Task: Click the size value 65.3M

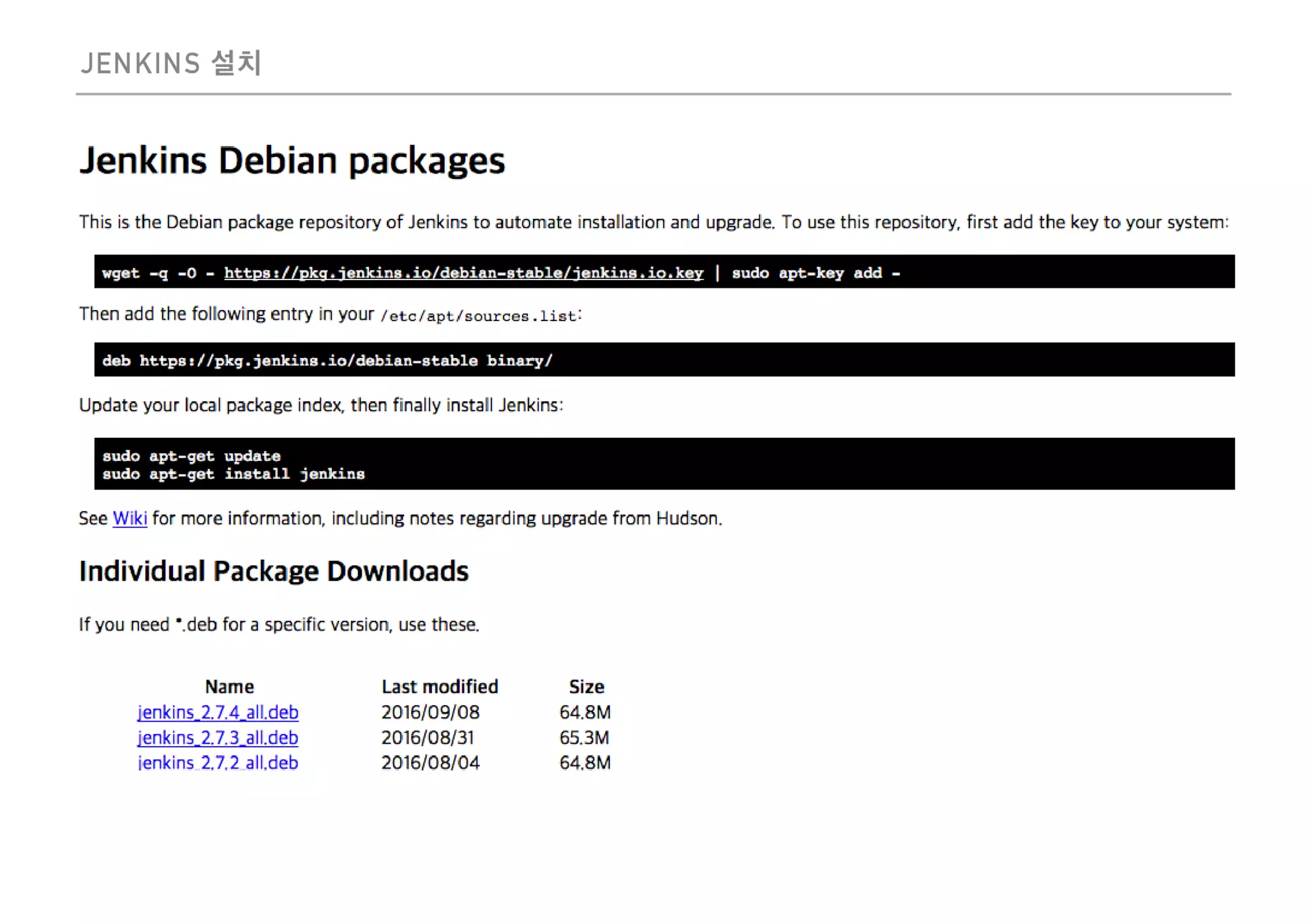Action: (585, 738)
